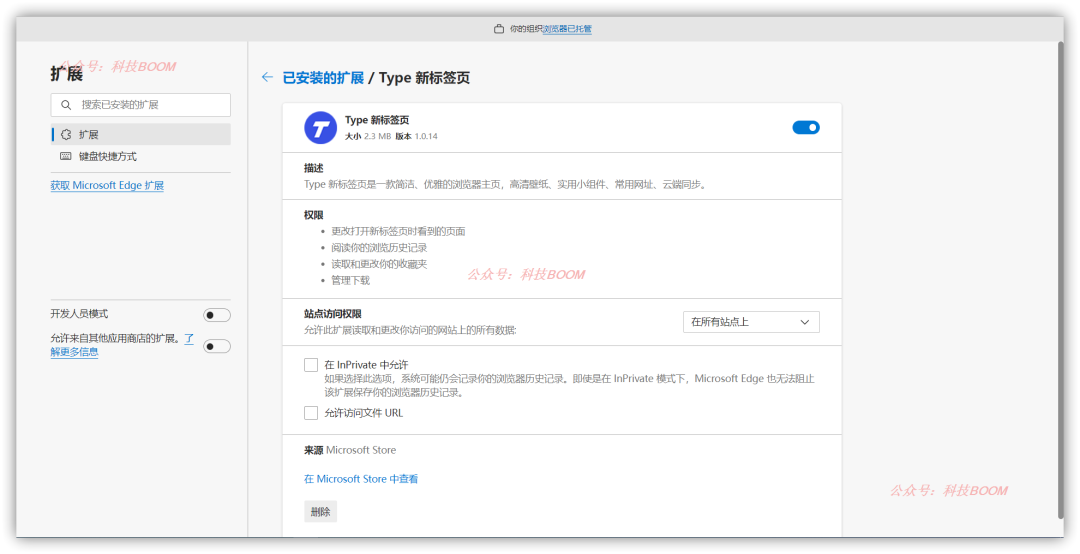Click the 读取和更改你的收藏夹 permission text
The height and width of the screenshot is (554, 1080).
pos(379,264)
